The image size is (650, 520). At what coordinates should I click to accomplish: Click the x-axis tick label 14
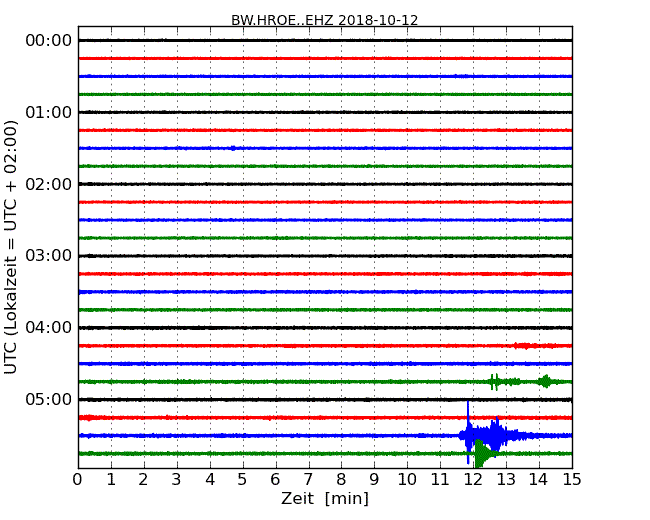[539, 480]
